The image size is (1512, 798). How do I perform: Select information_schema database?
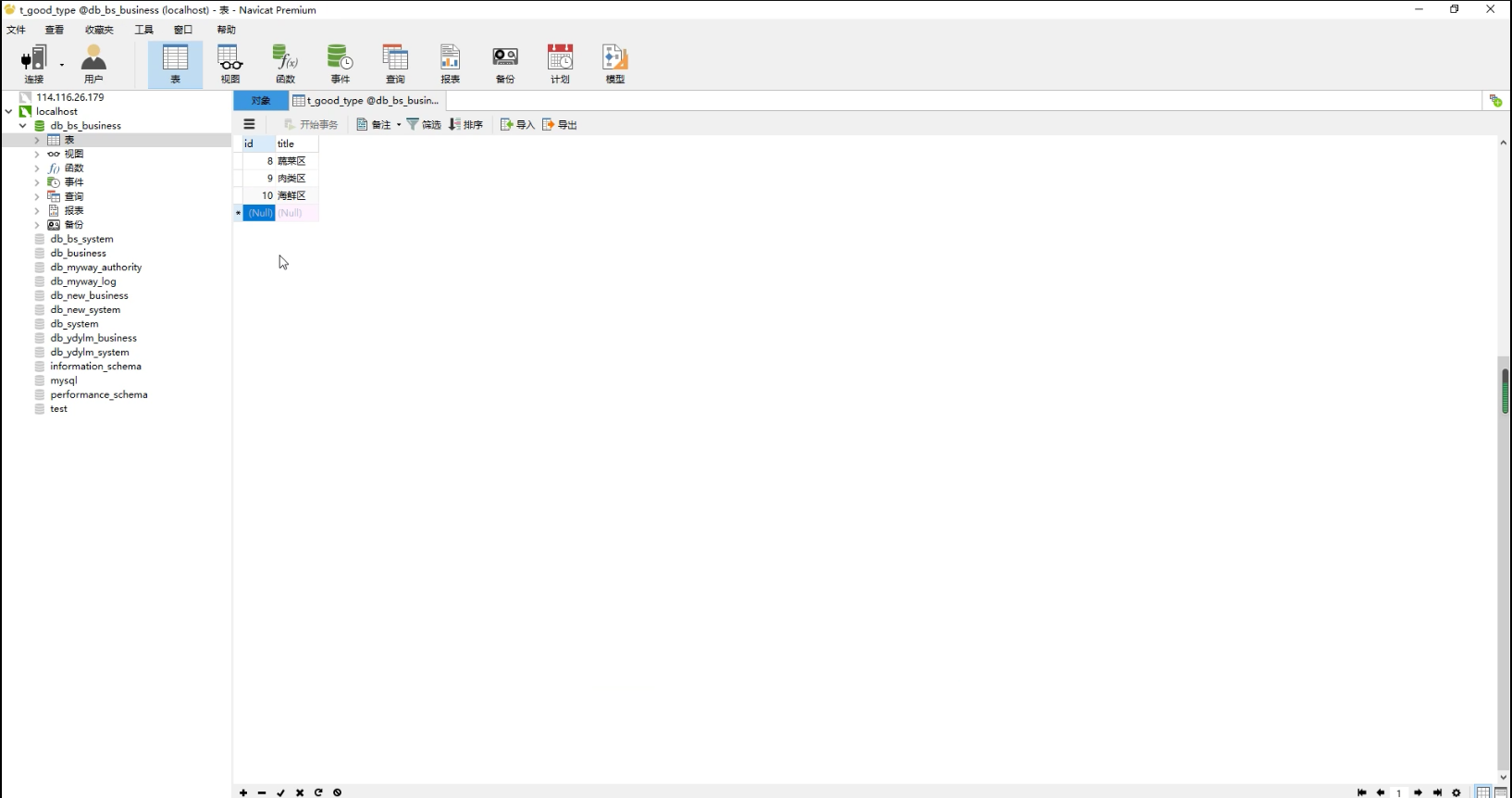95,367
